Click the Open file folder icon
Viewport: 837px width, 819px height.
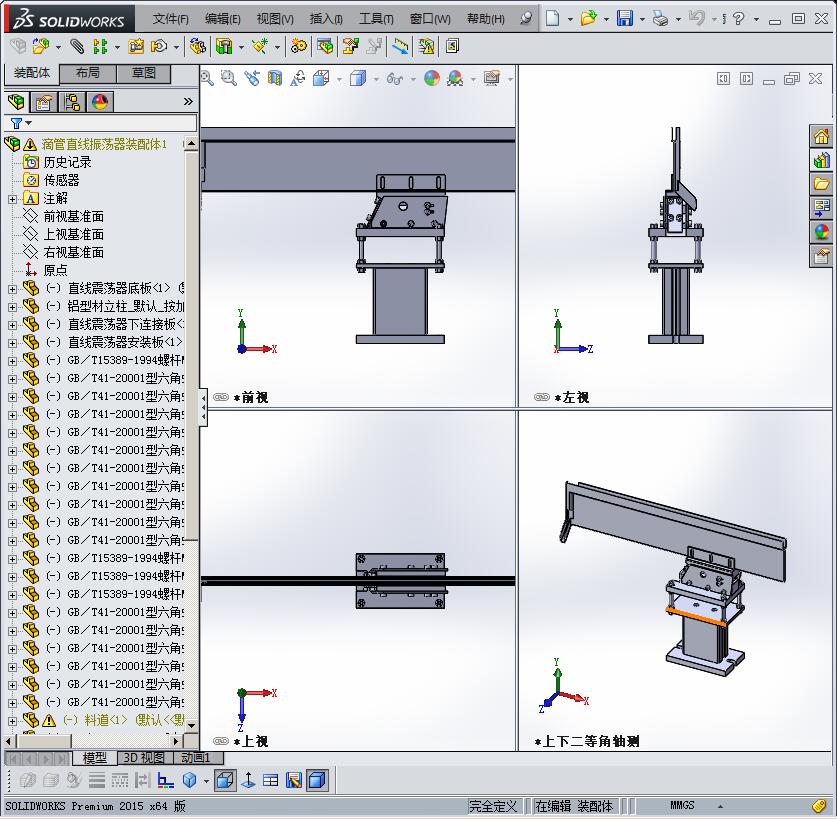point(589,19)
